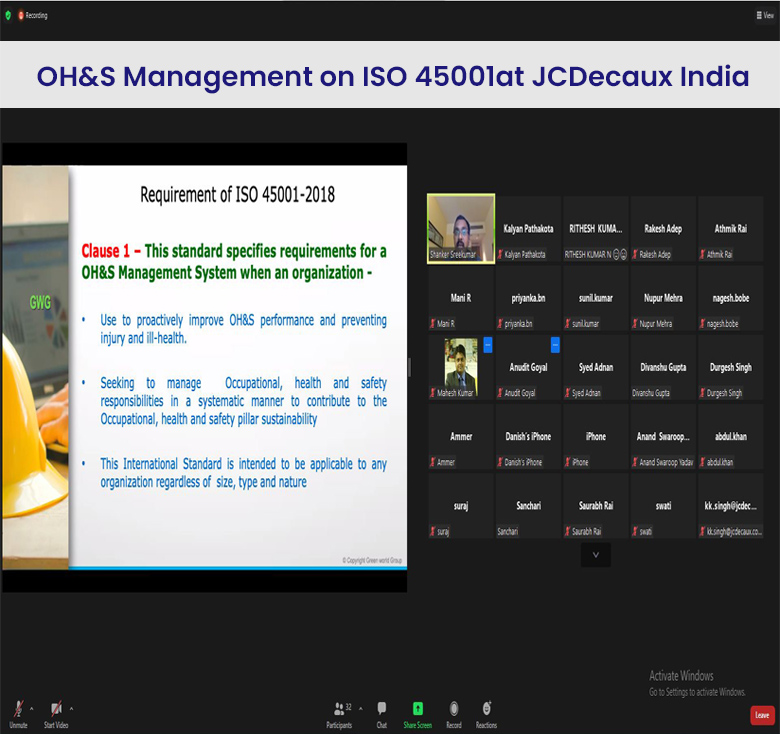Image resolution: width=780 pixels, height=734 pixels.
Task: Select the Kalyan Pathakota participant tile
Action: click(x=528, y=229)
